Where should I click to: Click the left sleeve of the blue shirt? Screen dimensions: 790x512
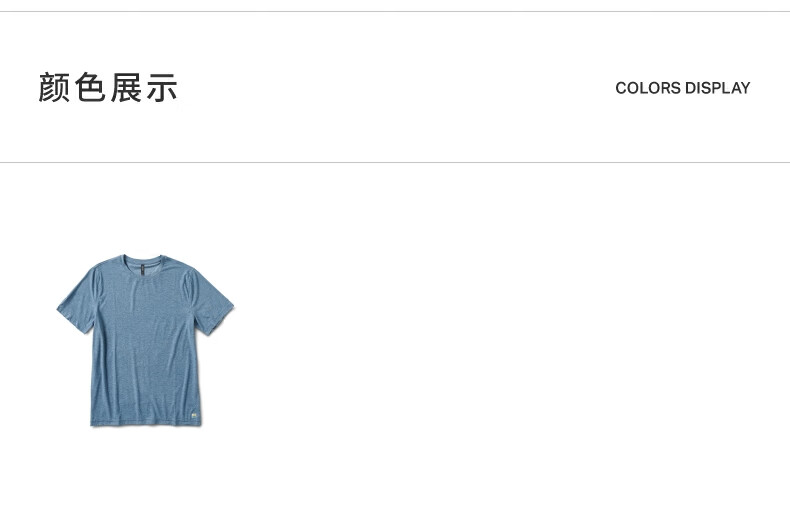pos(78,302)
